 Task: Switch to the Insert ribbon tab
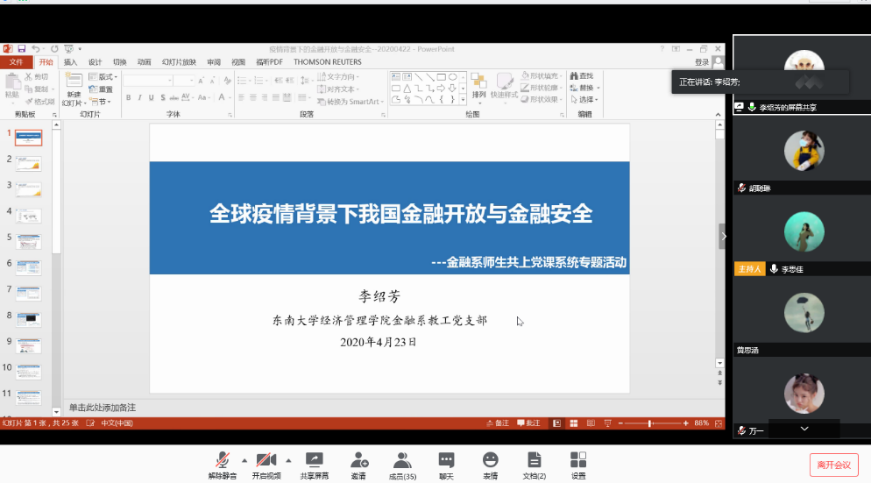pos(70,62)
